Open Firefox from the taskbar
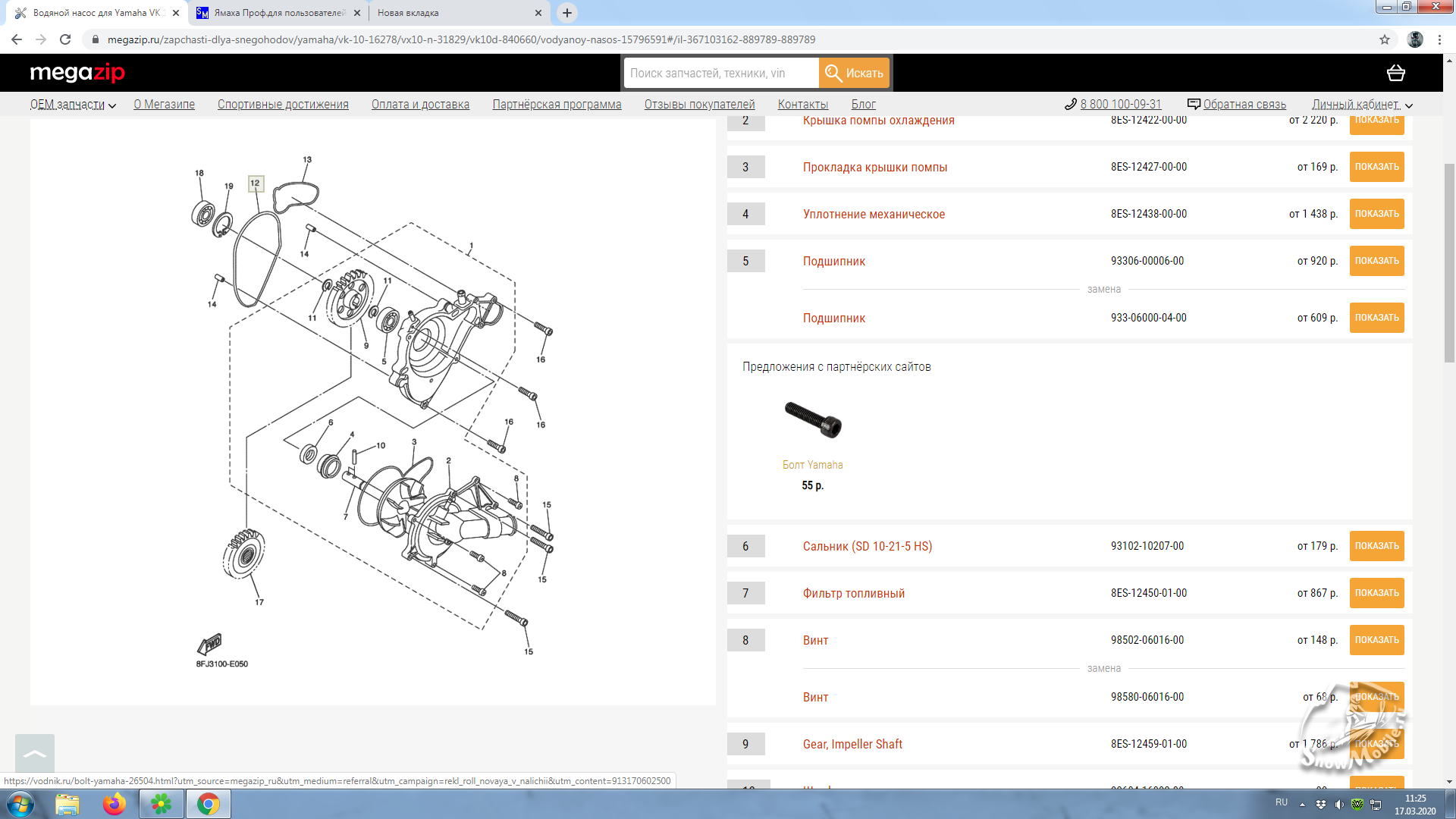The image size is (1456, 819). [115, 804]
